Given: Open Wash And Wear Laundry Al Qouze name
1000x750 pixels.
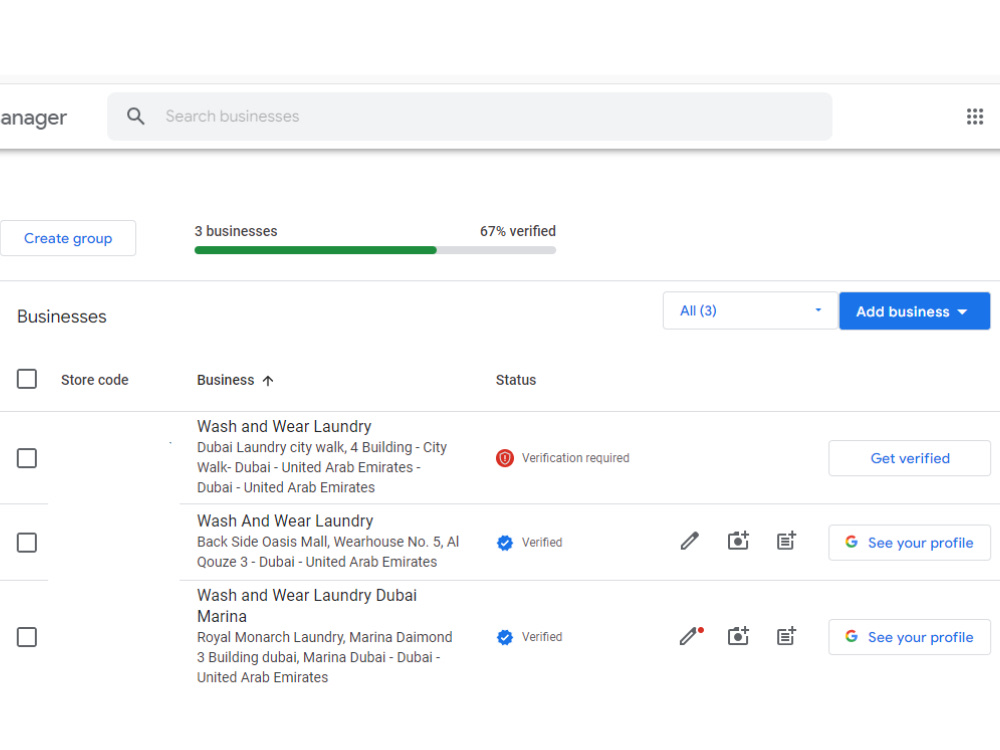Looking at the screenshot, I should [x=284, y=521].
